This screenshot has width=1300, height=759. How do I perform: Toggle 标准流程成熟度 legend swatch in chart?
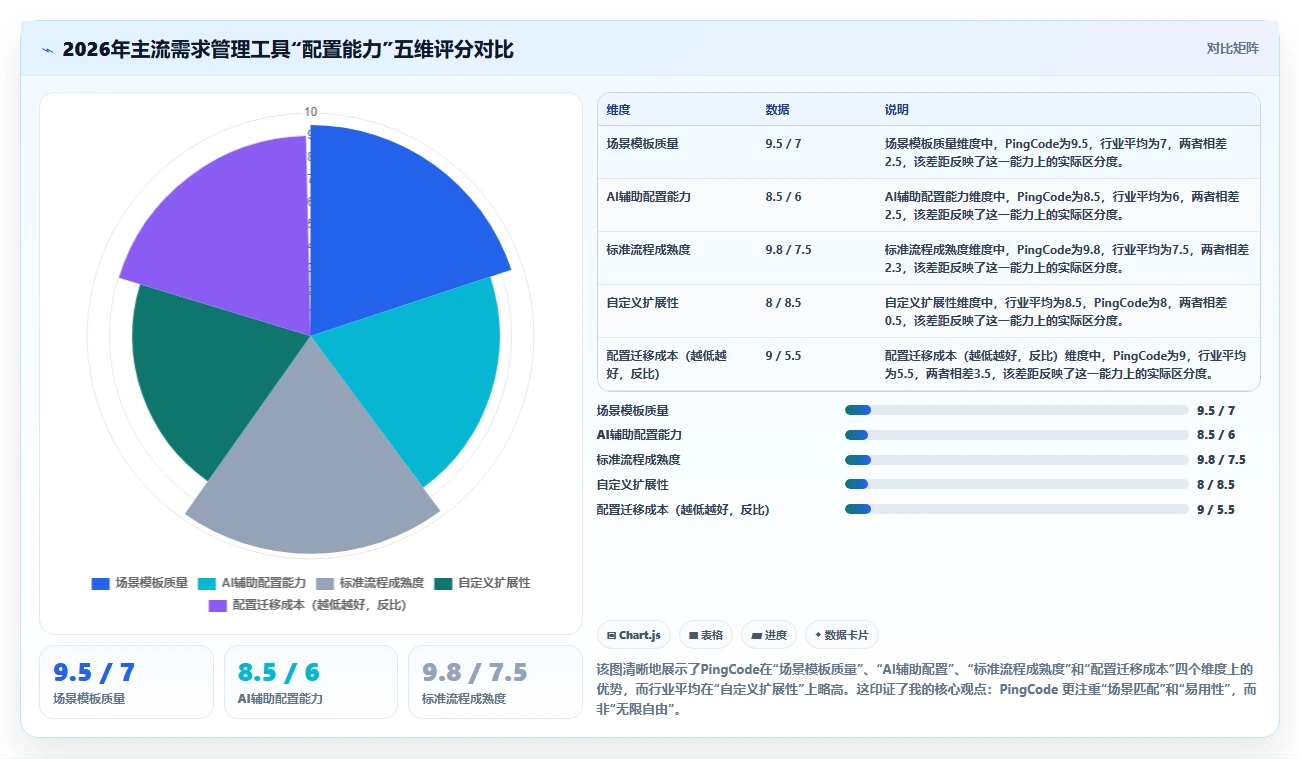[325, 583]
